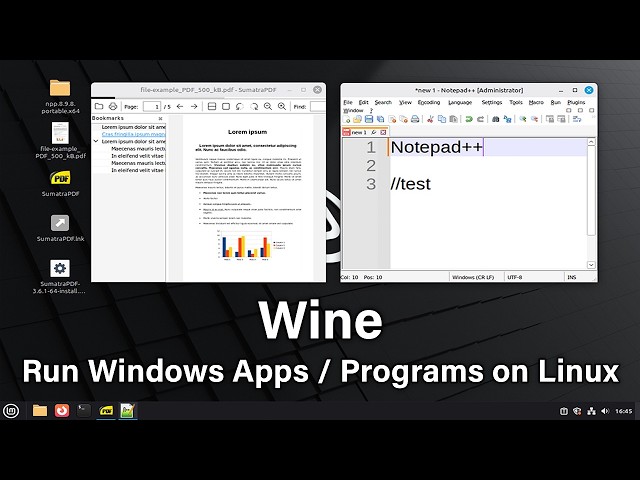The image size is (640, 480).
Task: Open the Window menu in Notepad++
Action: 353,110
